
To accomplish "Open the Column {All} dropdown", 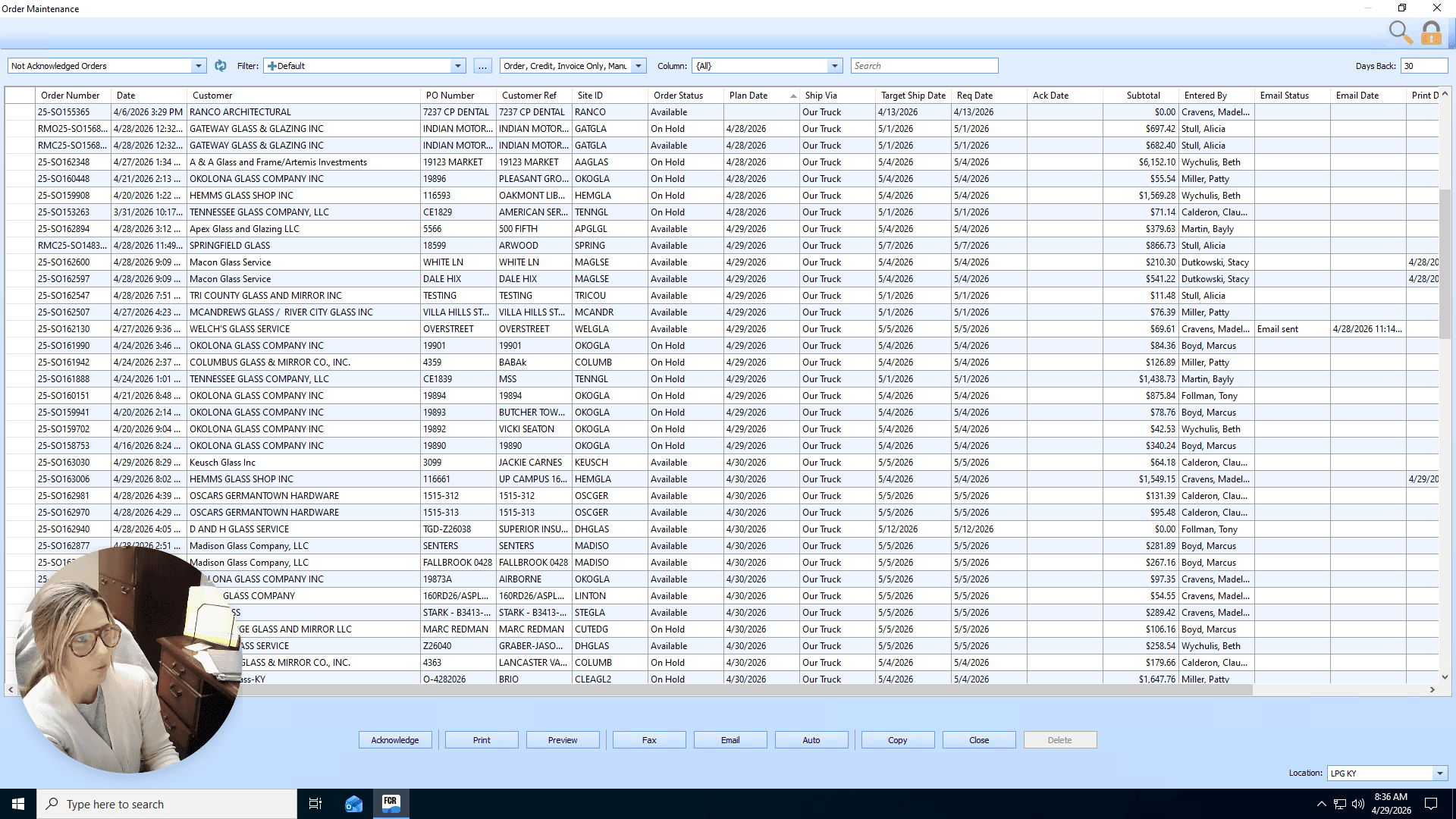I will click(x=835, y=66).
